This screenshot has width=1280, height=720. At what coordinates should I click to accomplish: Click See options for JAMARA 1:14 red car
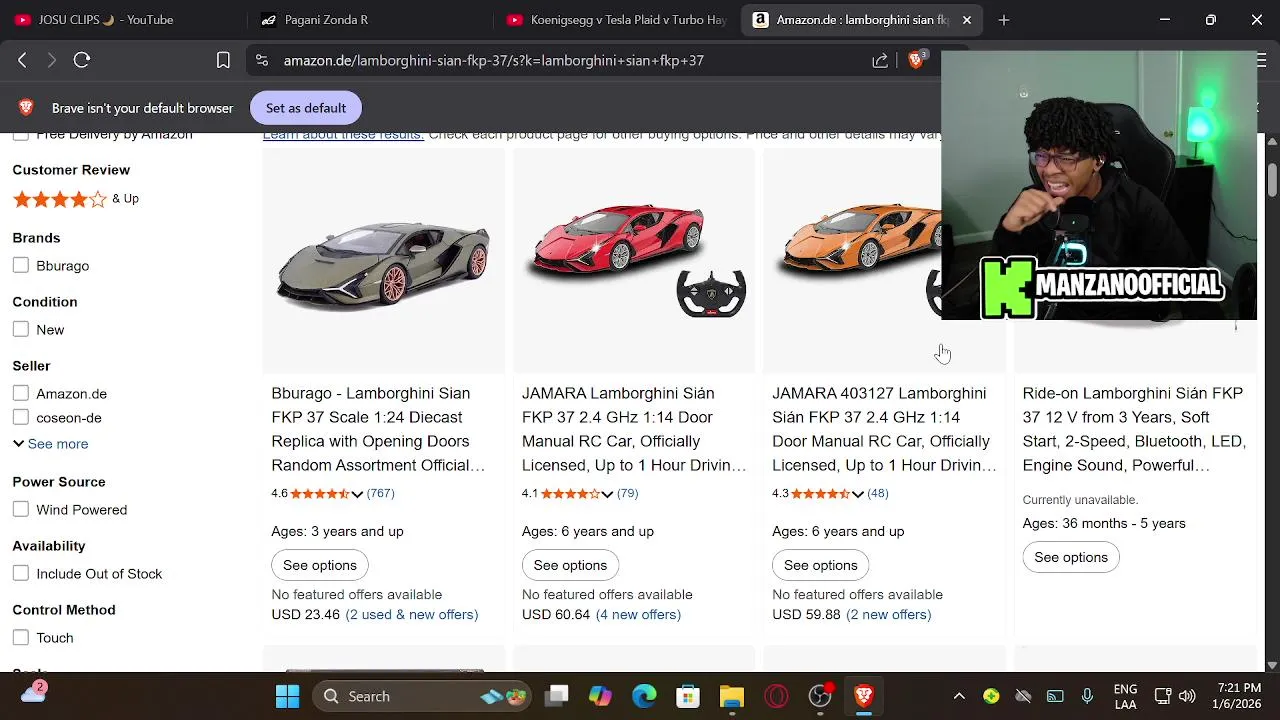pos(570,565)
